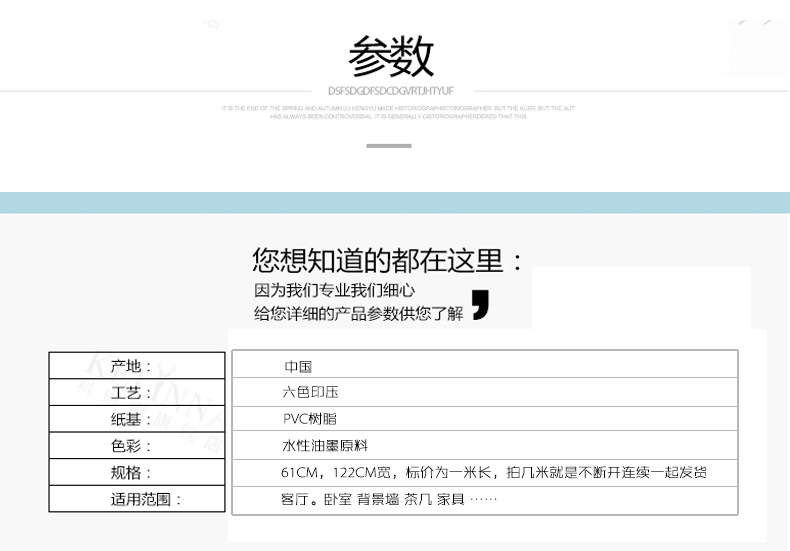Click the small paragraph starting IT IS THE END
This screenshot has width=790, height=551.
[398, 112]
